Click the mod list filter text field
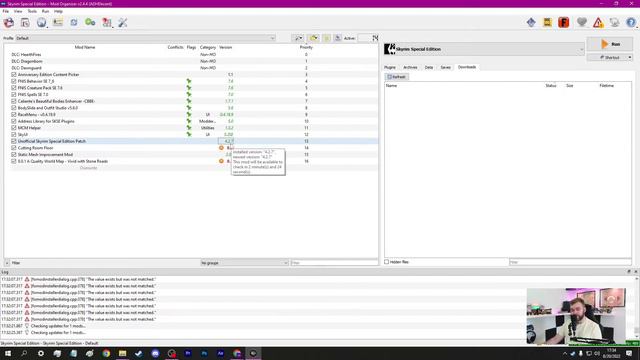The width and height of the screenshot is (640, 360). click(x=334, y=263)
